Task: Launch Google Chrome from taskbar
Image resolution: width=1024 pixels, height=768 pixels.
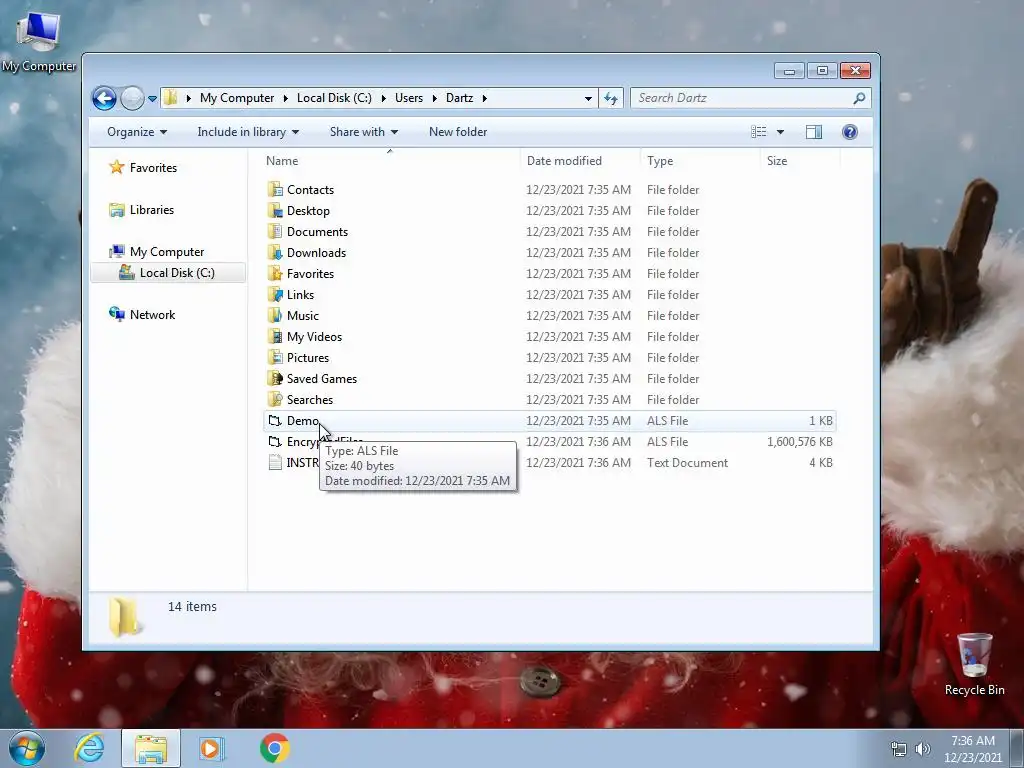Action: tap(274, 748)
